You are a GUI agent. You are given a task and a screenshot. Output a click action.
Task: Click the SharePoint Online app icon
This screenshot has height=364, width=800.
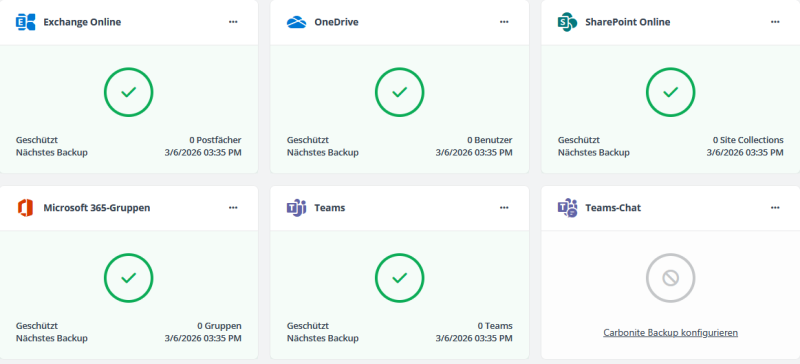567,22
